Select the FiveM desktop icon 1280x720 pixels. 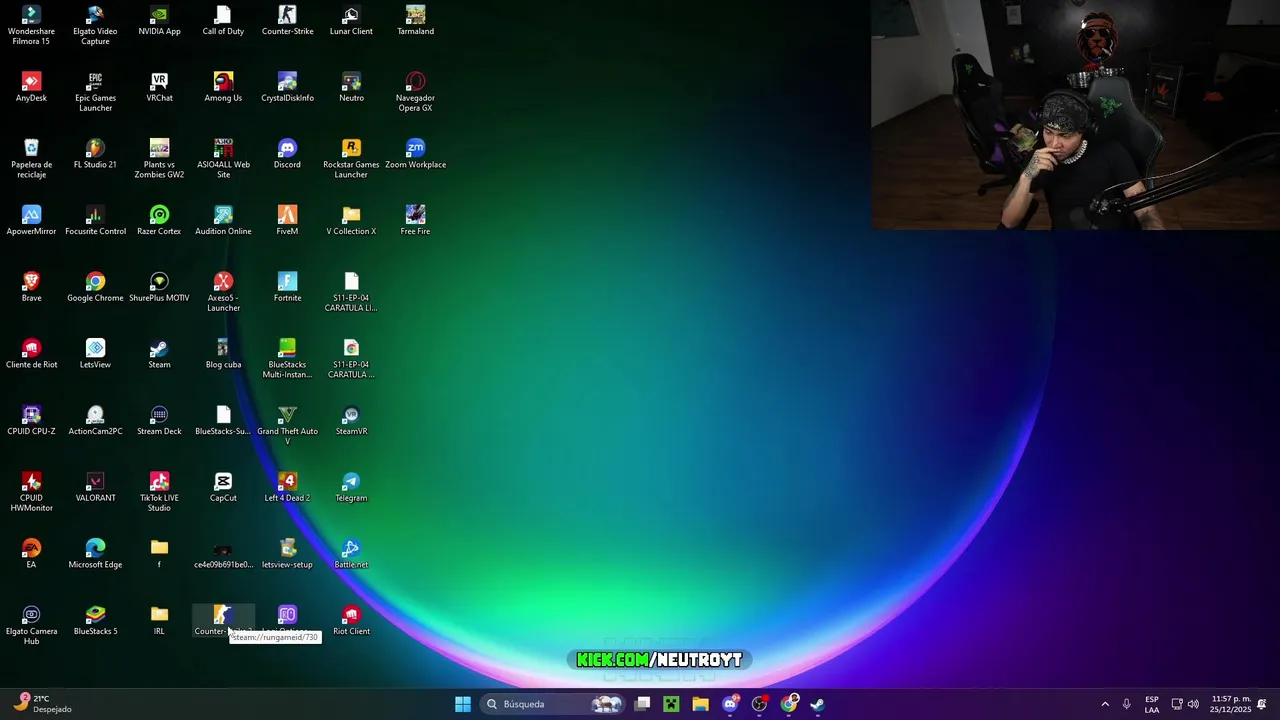coord(287,220)
